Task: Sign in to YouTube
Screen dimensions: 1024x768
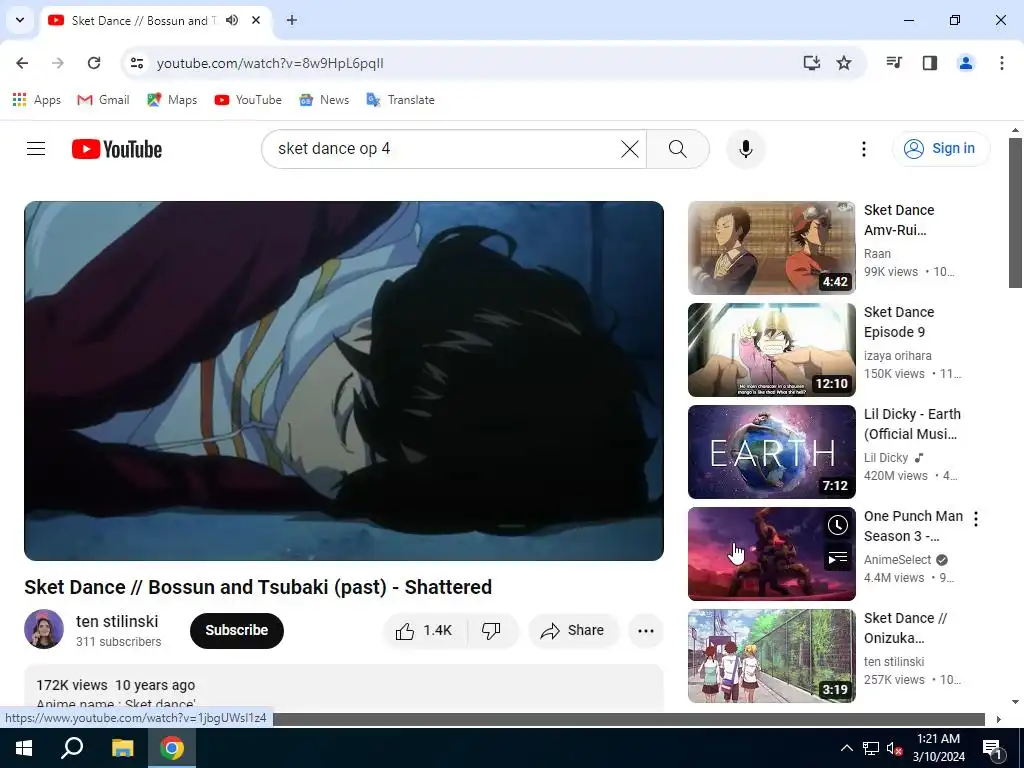Action: (940, 149)
